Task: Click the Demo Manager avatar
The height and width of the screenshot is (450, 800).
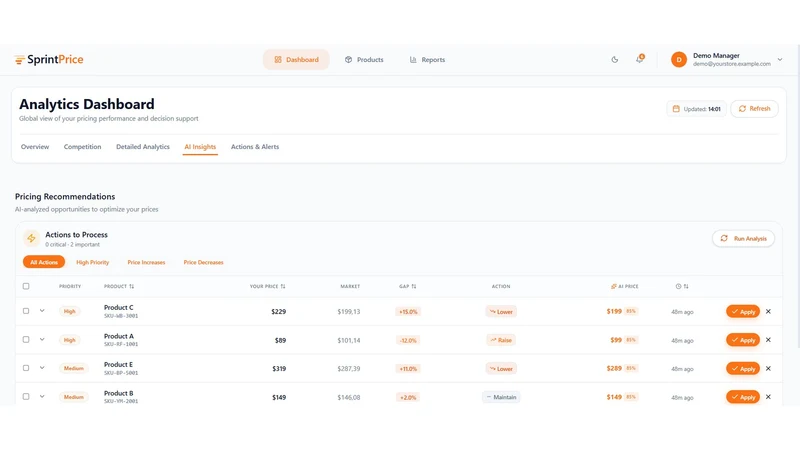Action: pyautogui.click(x=679, y=60)
